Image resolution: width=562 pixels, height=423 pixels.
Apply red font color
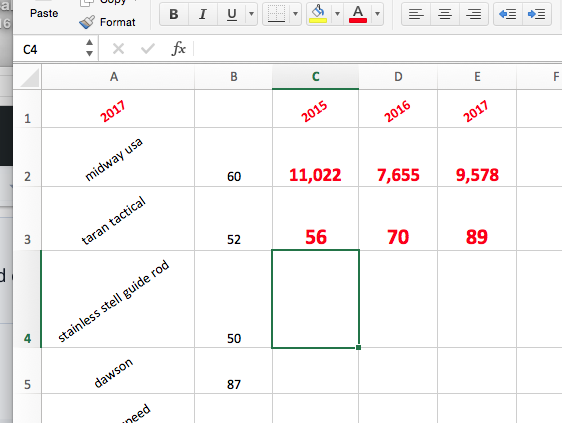[358, 14]
